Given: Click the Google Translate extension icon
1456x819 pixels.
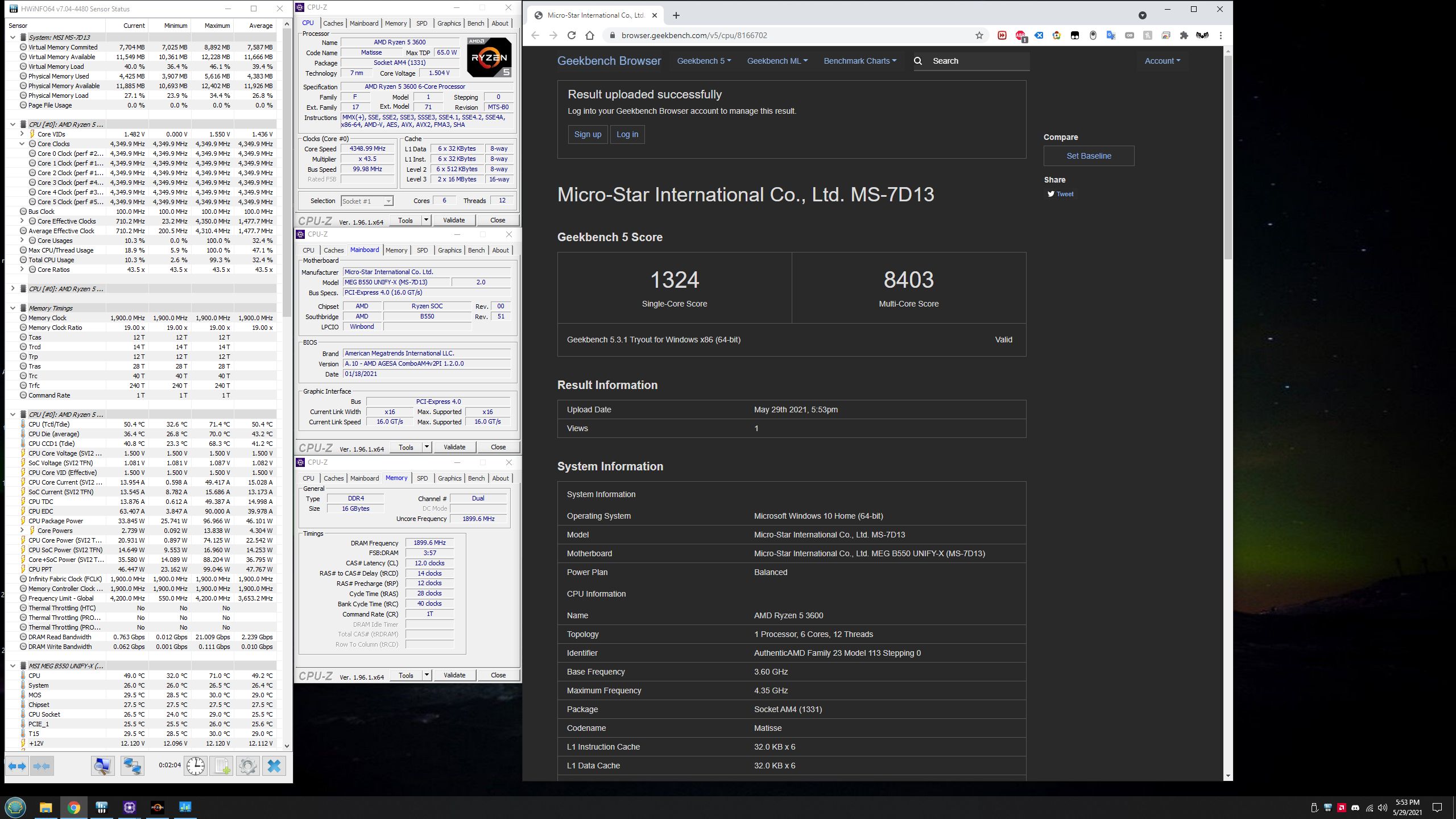Looking at the screenshot, I should (1111, 35).
